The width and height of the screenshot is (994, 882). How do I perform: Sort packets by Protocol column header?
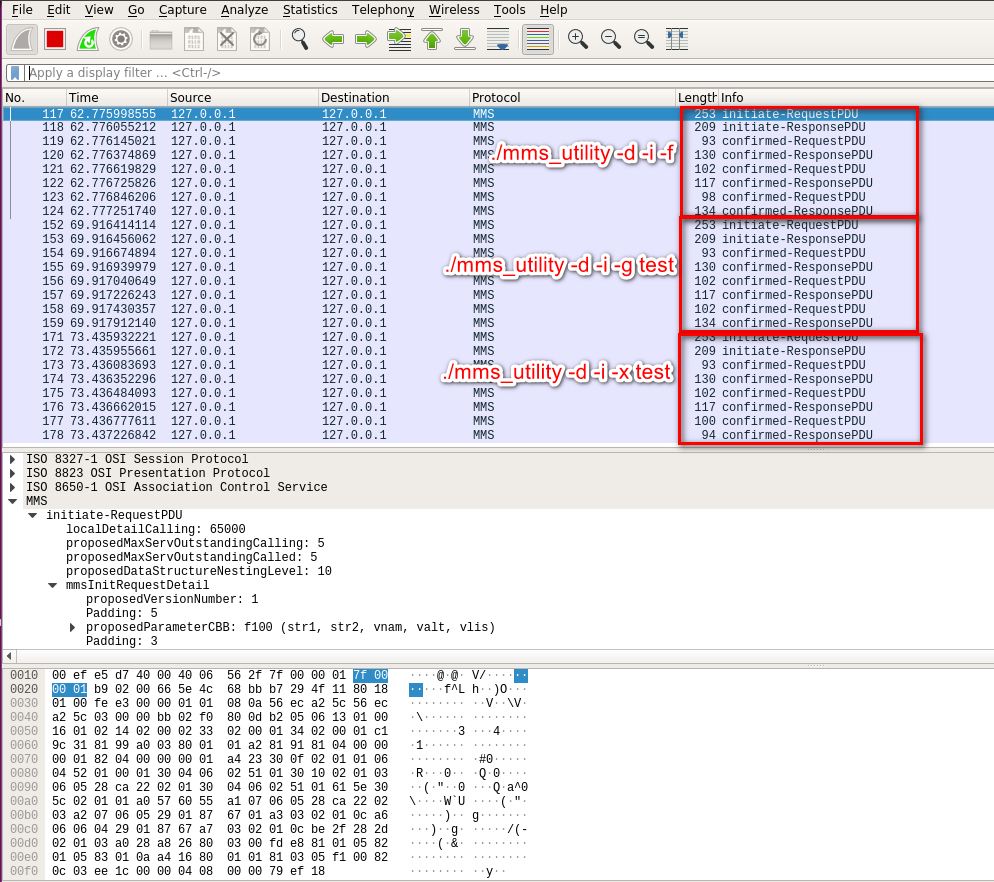[x=572, y=98]
